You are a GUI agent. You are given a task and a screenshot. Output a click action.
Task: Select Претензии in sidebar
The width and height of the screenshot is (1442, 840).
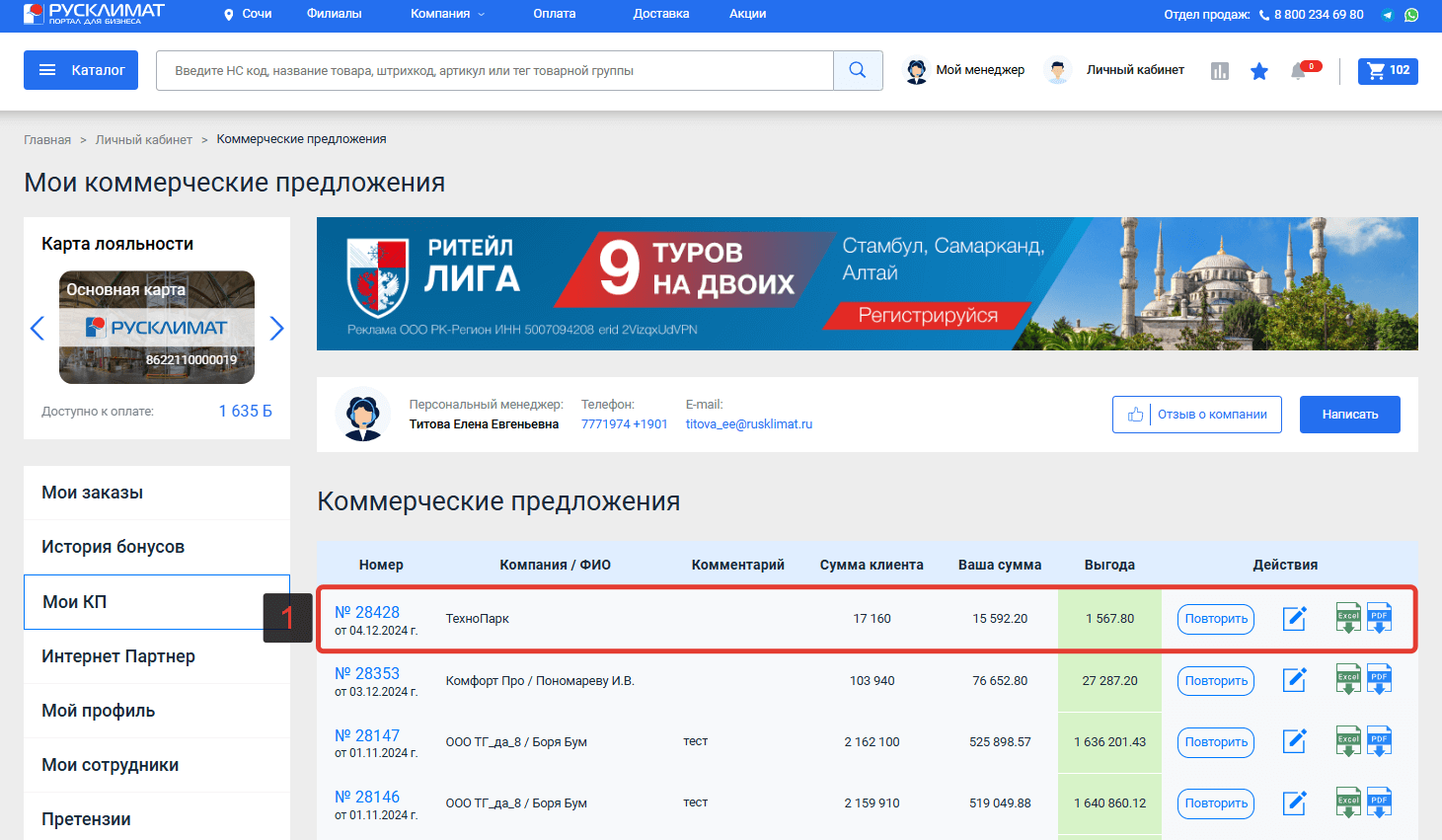(x=157, y=819)
